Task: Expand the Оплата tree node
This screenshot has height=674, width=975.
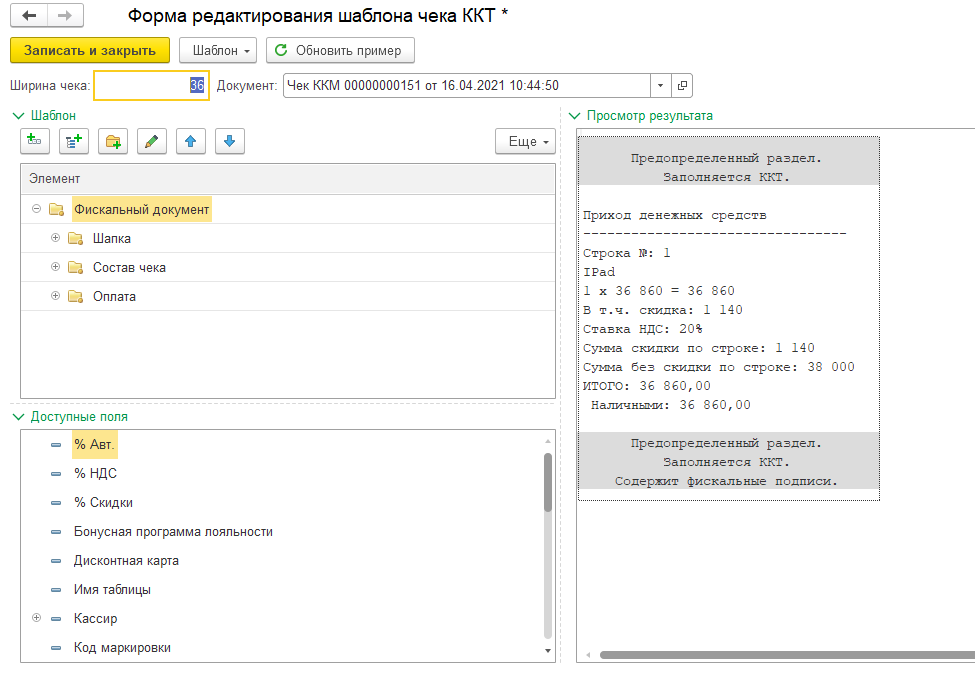Action: [x=55, y=296]
